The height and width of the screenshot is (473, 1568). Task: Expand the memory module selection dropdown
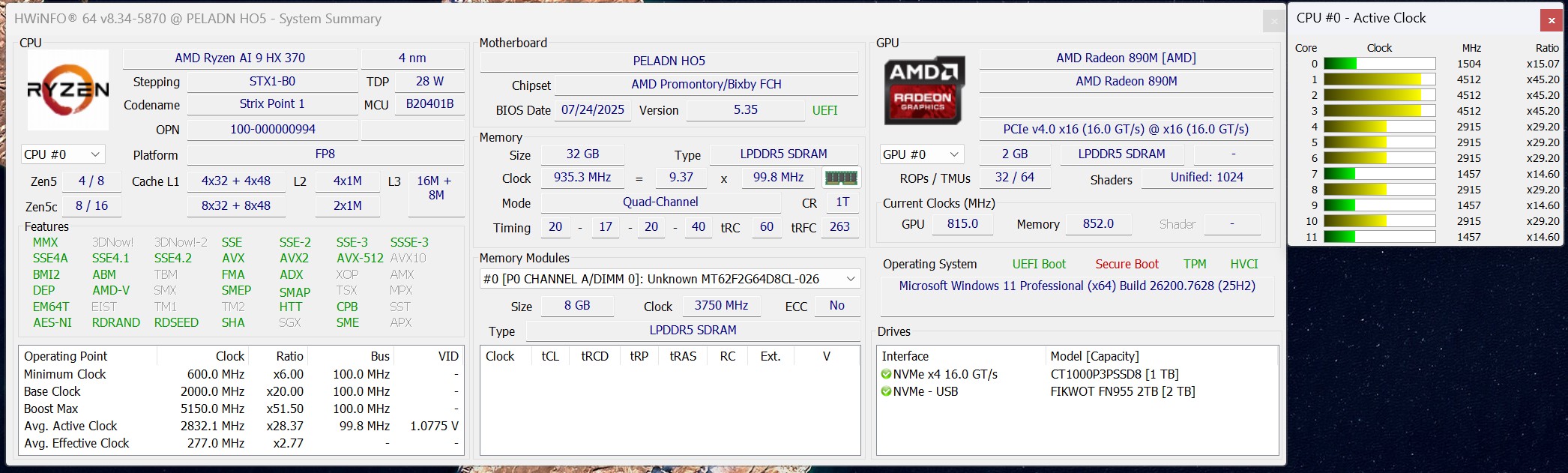coord(851,279)
